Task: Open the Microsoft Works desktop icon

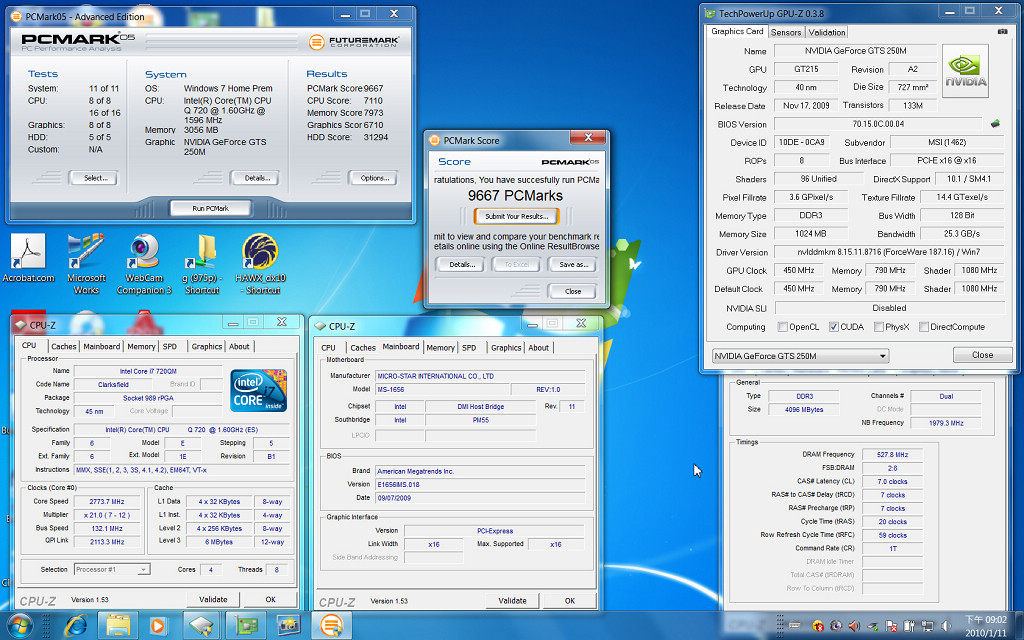Action: coord(86,263)
